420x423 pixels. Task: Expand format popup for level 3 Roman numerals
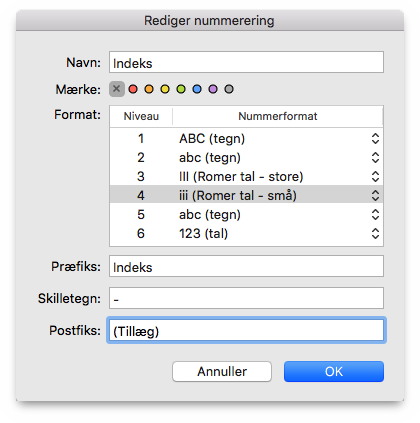375,176
